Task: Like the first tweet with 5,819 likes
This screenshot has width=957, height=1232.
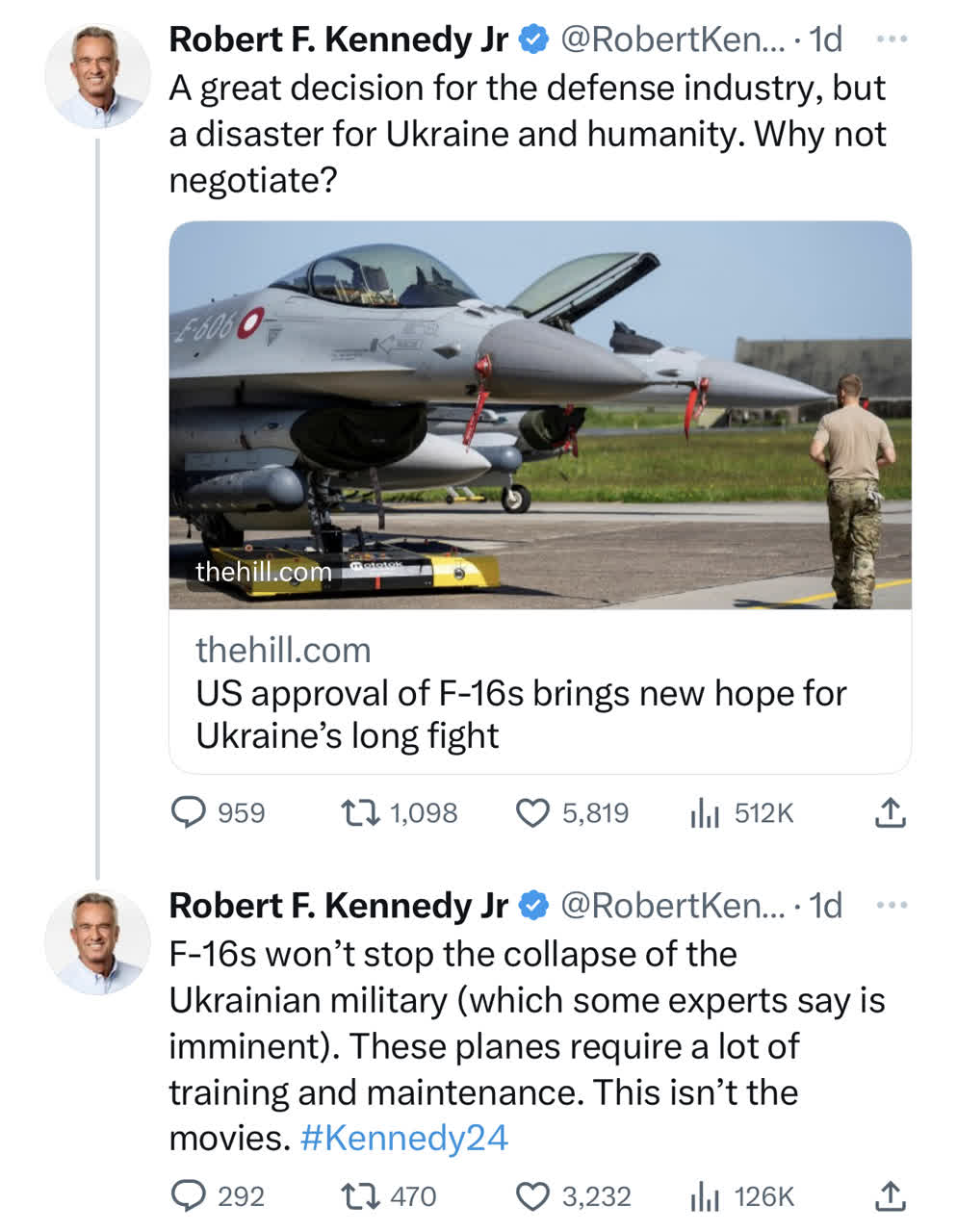Action: point(532,813)
